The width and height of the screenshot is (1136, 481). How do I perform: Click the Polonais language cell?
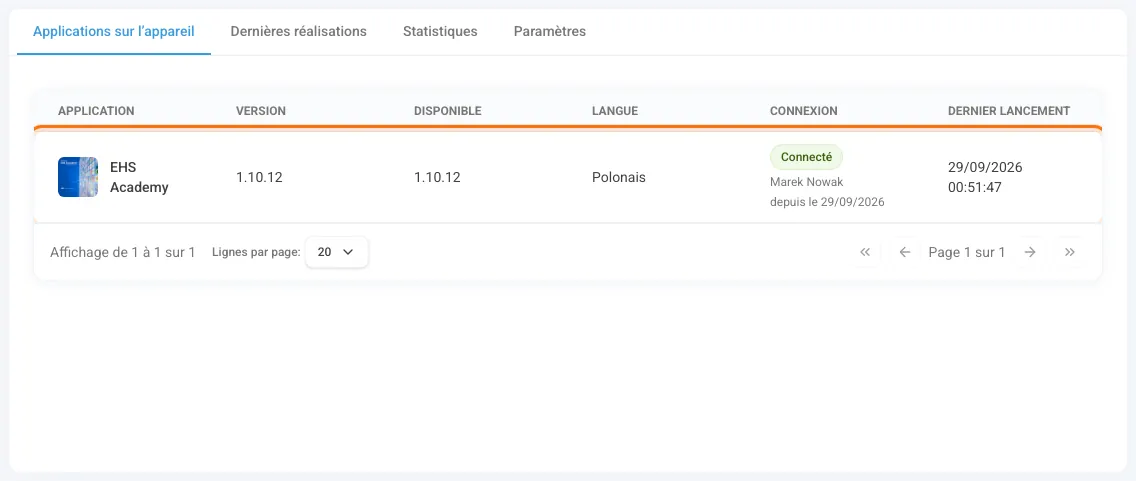click(x=619, y=177)
